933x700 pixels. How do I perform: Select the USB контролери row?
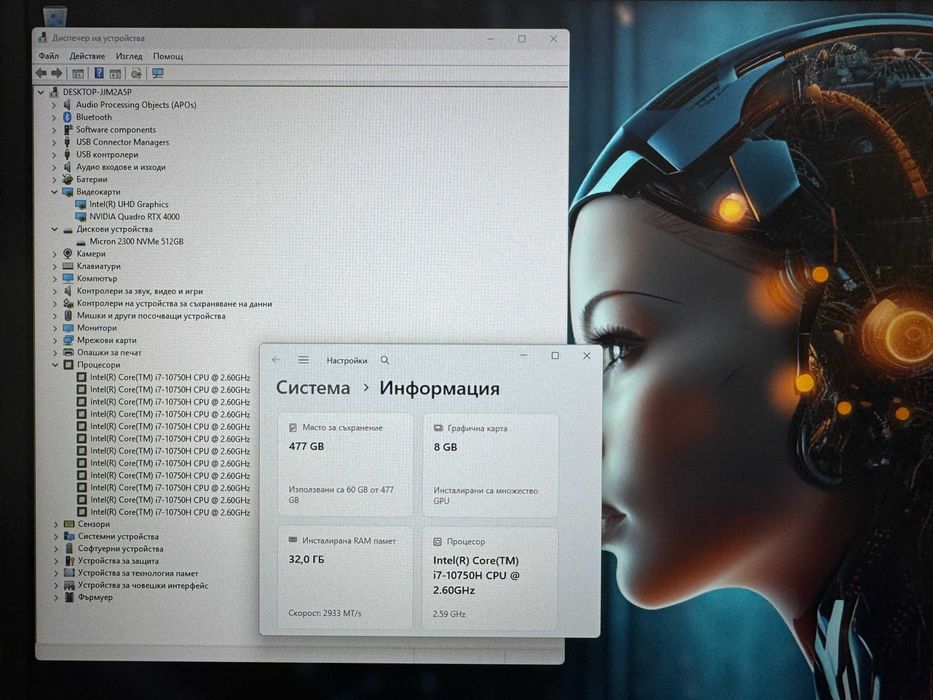point(107,155)
